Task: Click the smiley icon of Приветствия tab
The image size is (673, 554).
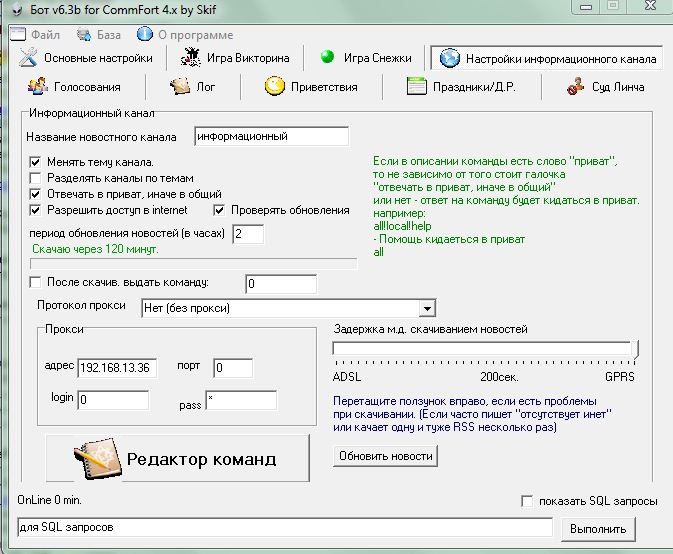Action: 275,87
